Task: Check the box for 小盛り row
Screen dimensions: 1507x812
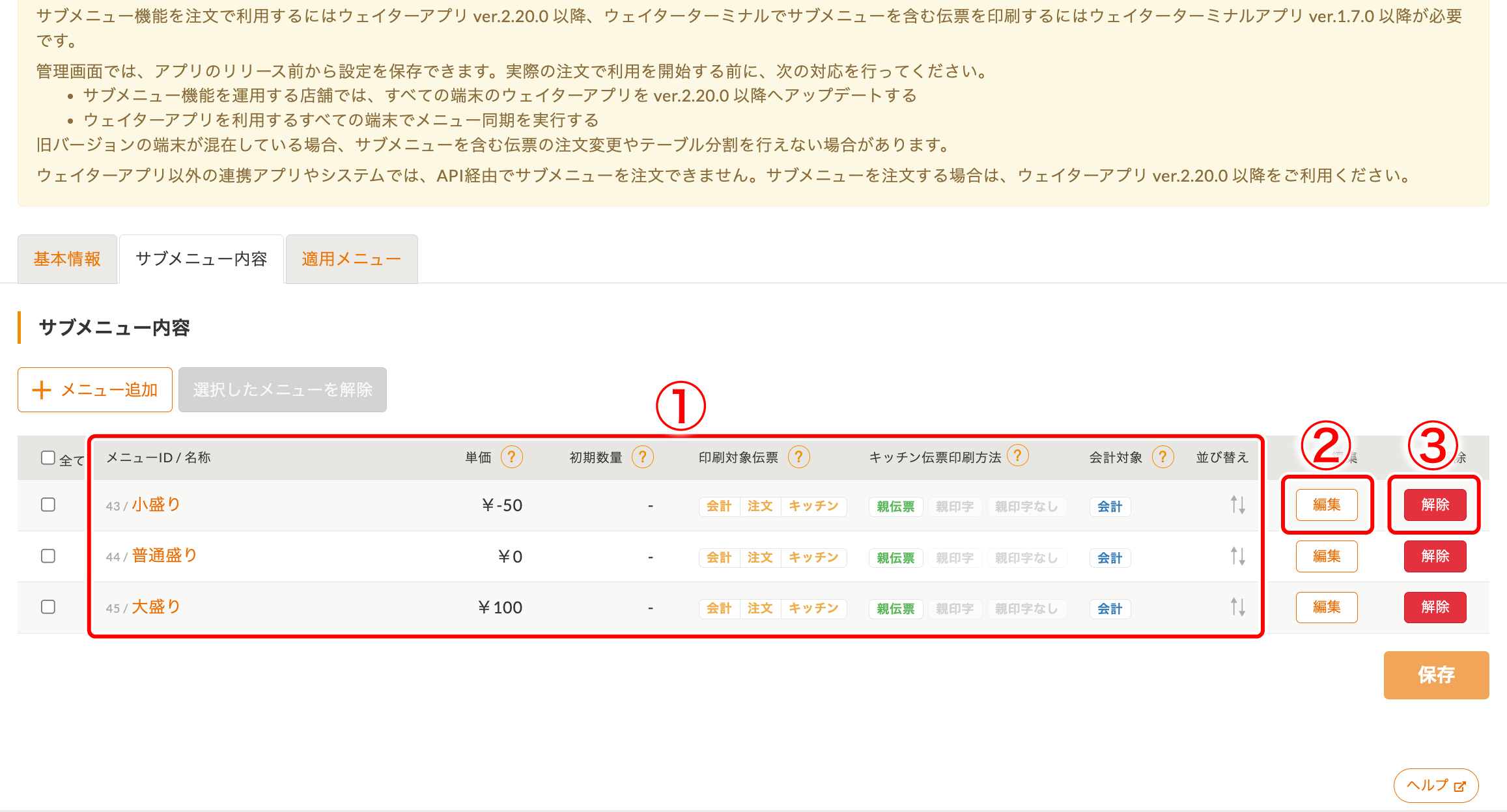Action: (x=48, y=505)
